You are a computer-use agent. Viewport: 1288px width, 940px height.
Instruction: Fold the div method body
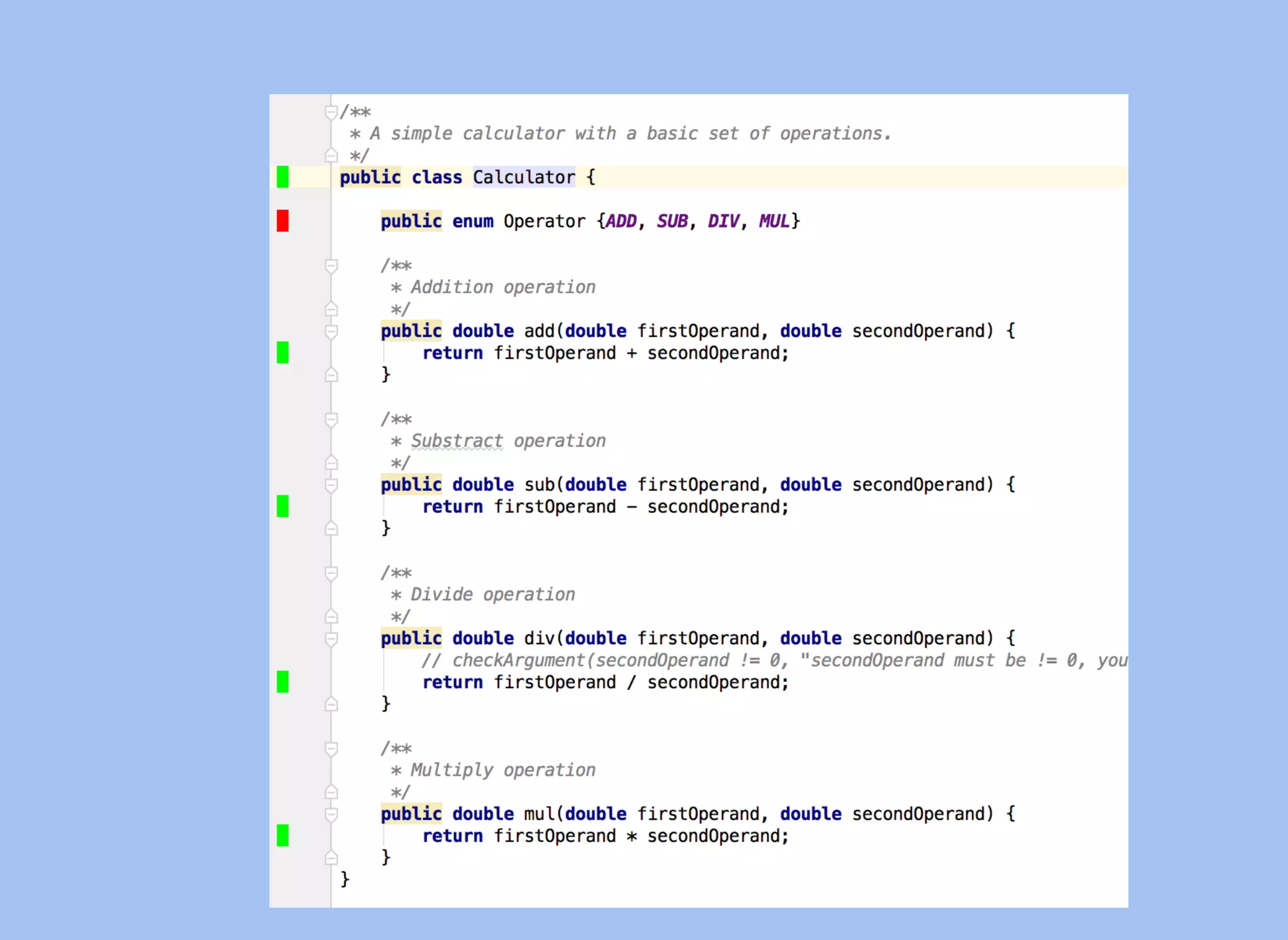331,638
